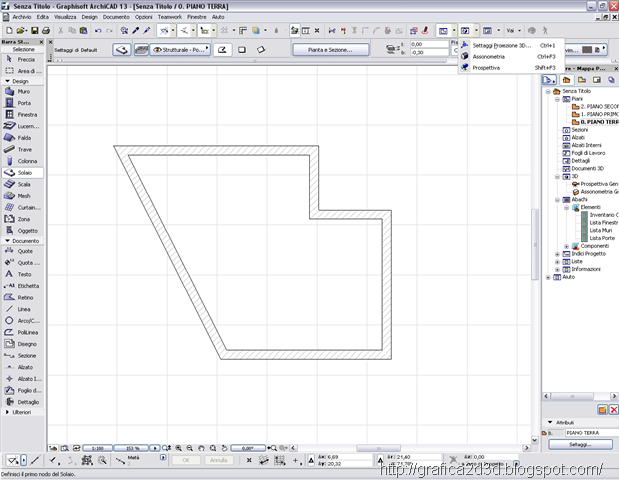This screenshot has width=619, height=480.
Task: Select the Mesh tool
Action: click(x=23, y=196)
